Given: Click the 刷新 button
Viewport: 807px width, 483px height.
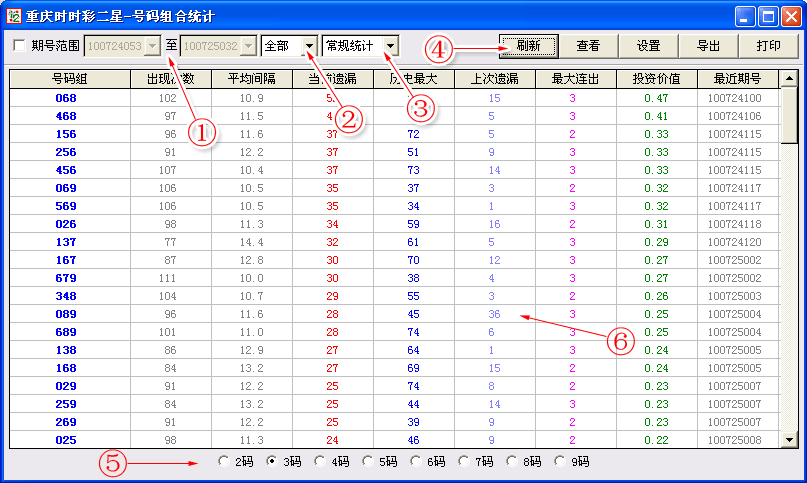Looking at the screenshot, I should pyautogui.click(x=529, y=46).
